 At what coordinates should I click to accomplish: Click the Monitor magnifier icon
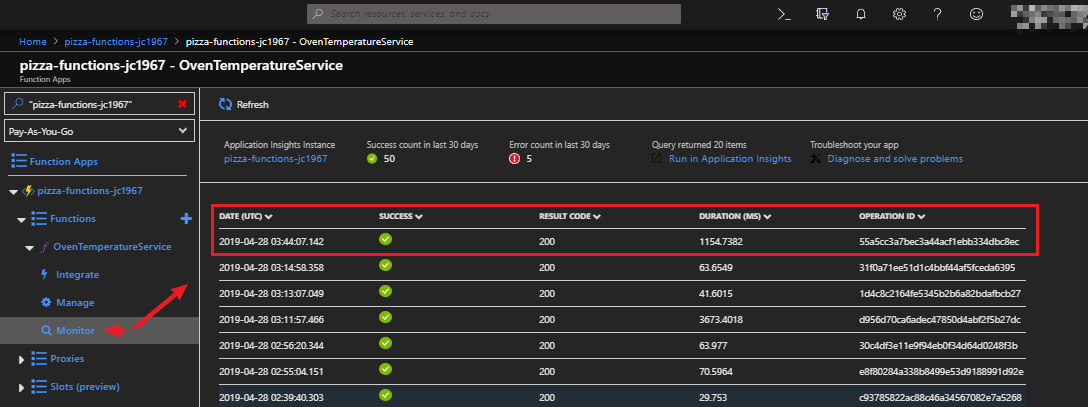(46, 331)
